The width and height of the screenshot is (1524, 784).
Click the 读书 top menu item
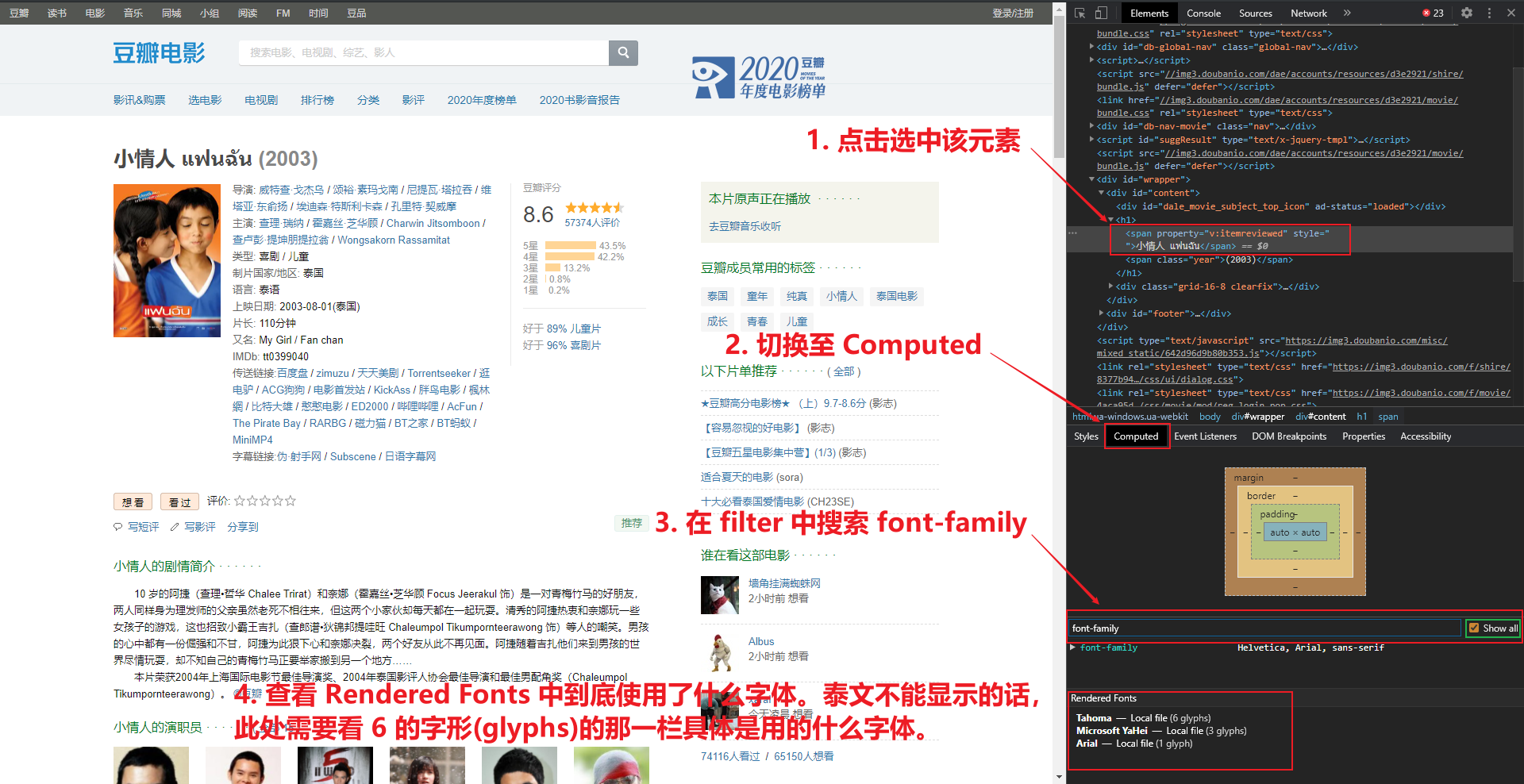57,13
